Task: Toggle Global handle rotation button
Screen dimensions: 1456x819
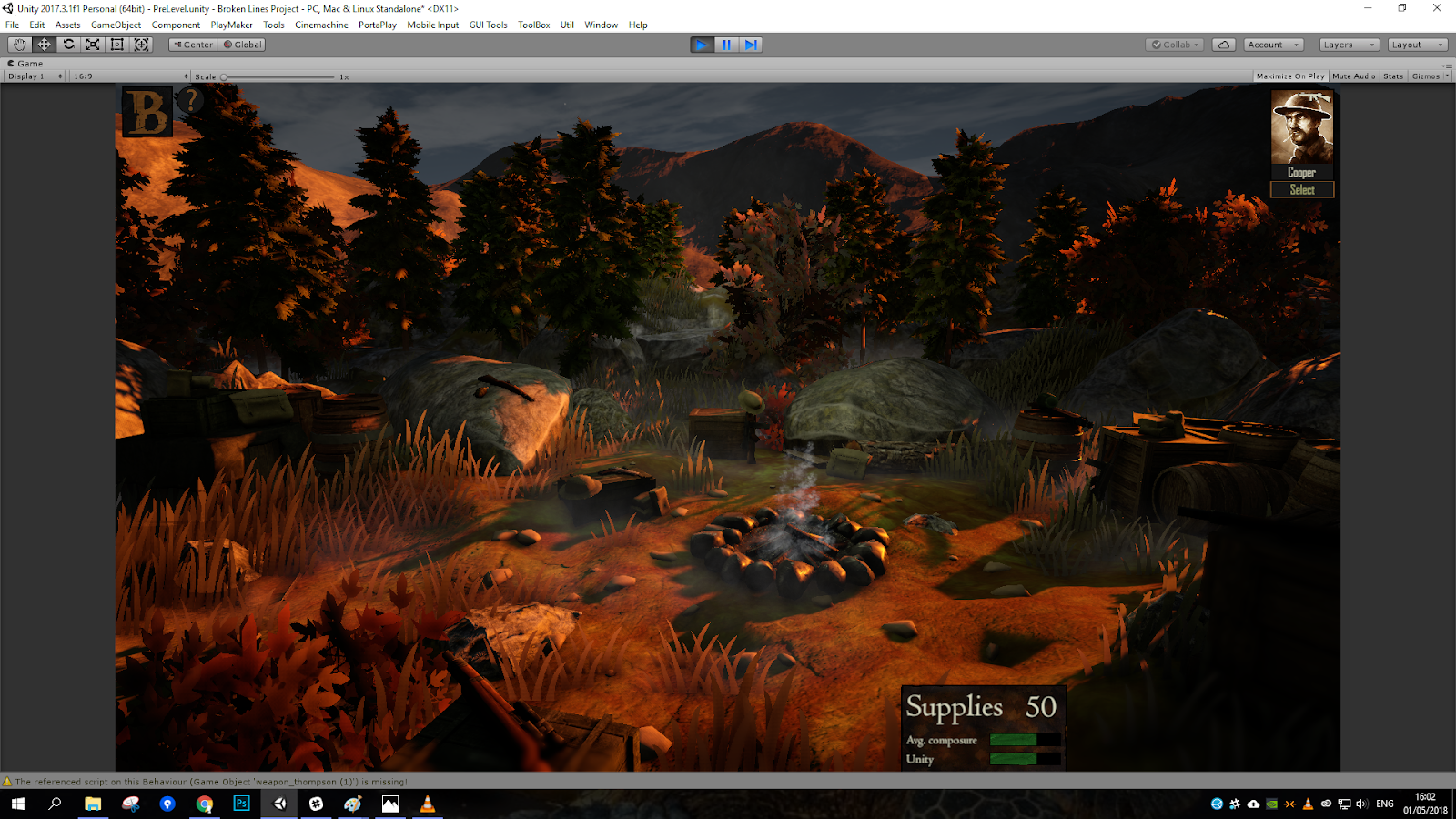Action: pyautogui.click(x=242, y=45)
